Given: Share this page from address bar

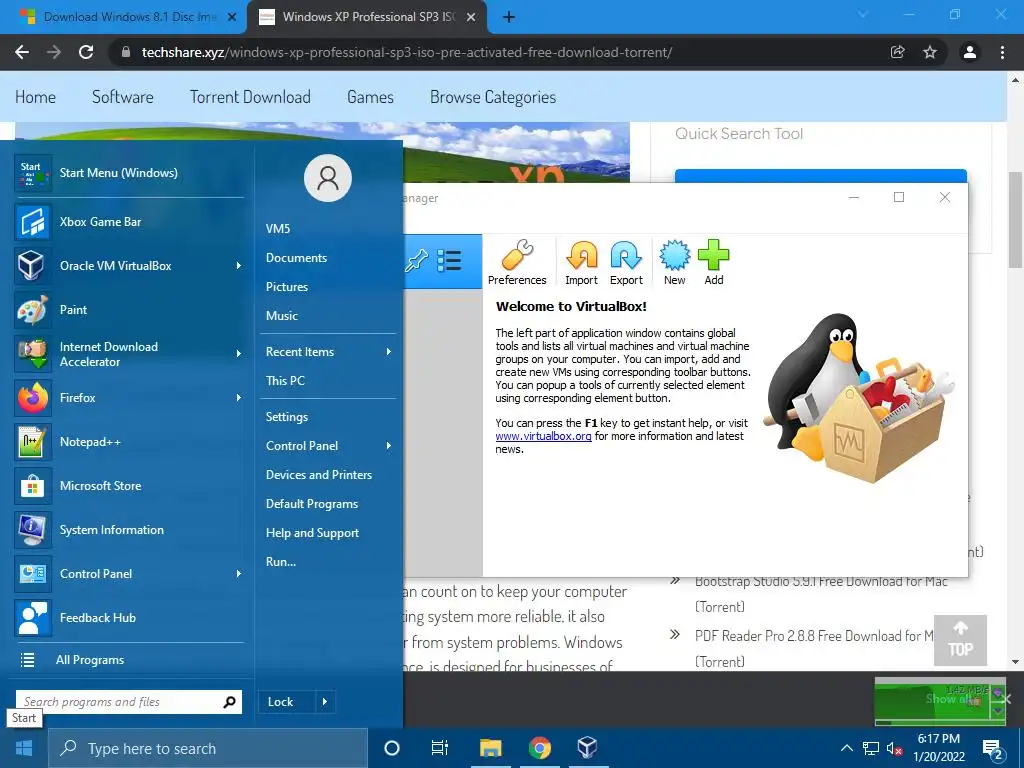Looking at the screenshot, I should coord(898,52).
